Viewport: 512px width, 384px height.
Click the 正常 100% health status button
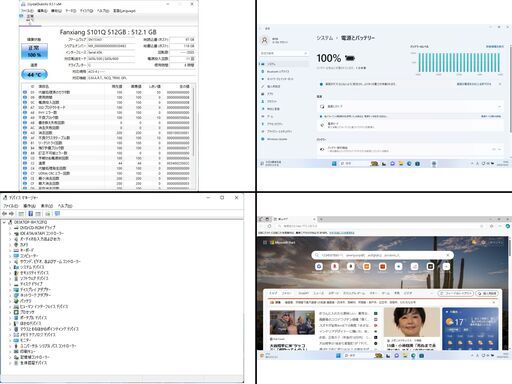pyautogui.click(x=34, y=51)
